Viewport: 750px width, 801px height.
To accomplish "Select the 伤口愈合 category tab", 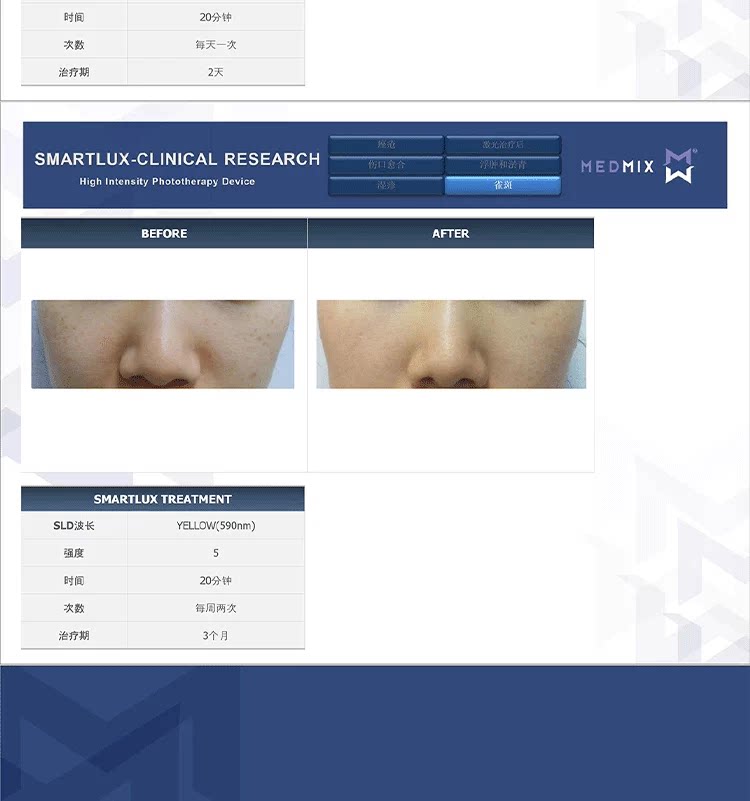I will [x=386, y=165].
